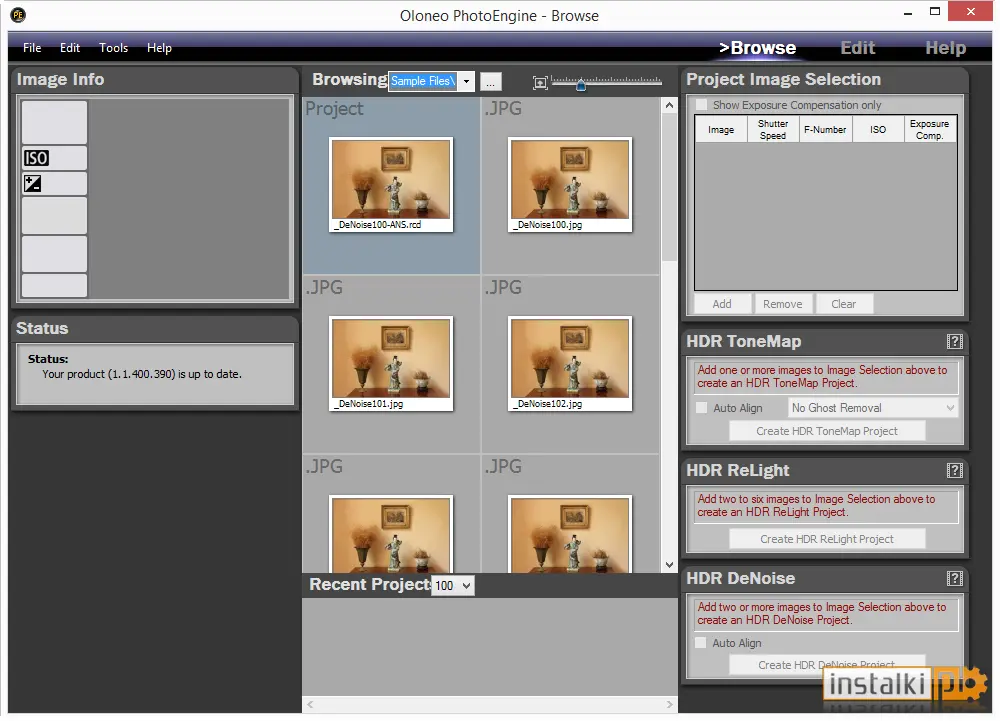Toggle Auto Align in HDR DeNoise

(701, 643)
